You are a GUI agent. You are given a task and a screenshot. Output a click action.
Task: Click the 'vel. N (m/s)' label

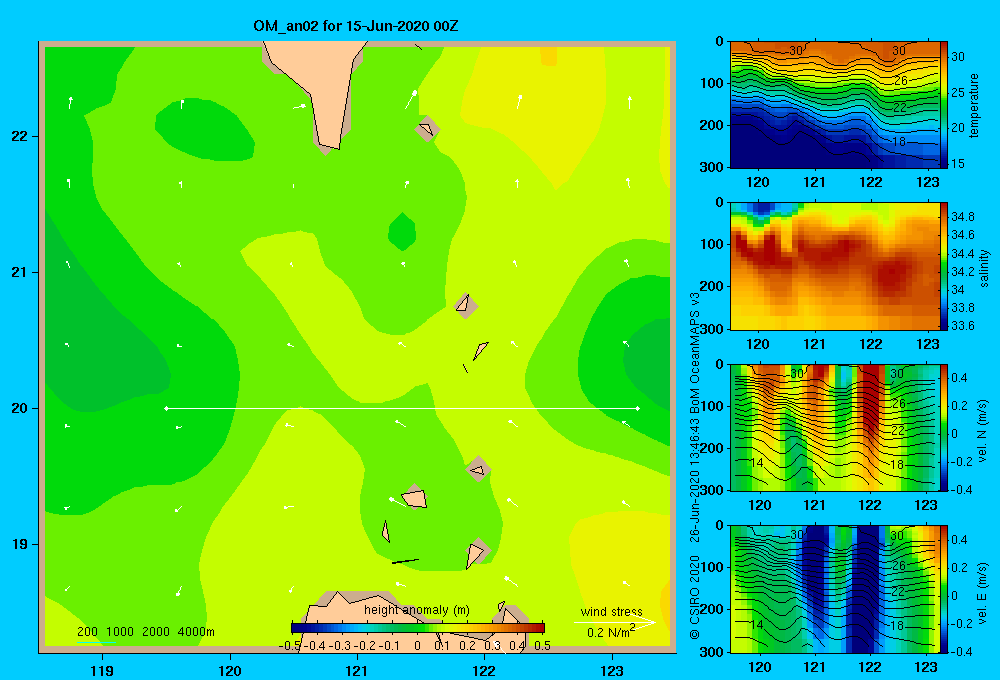tap(983, 431)
